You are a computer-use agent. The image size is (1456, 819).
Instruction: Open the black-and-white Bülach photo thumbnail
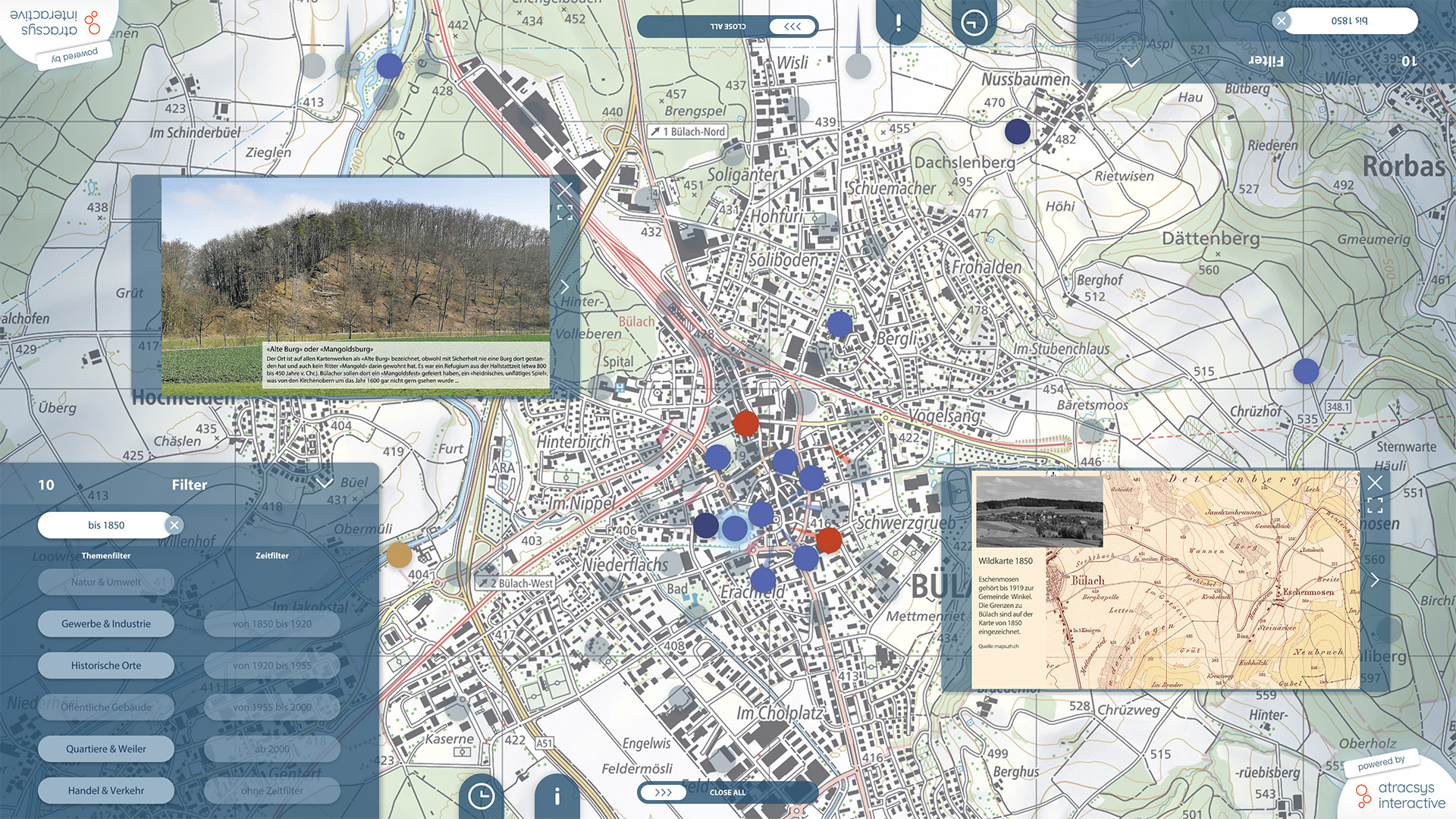[1039, 511]
